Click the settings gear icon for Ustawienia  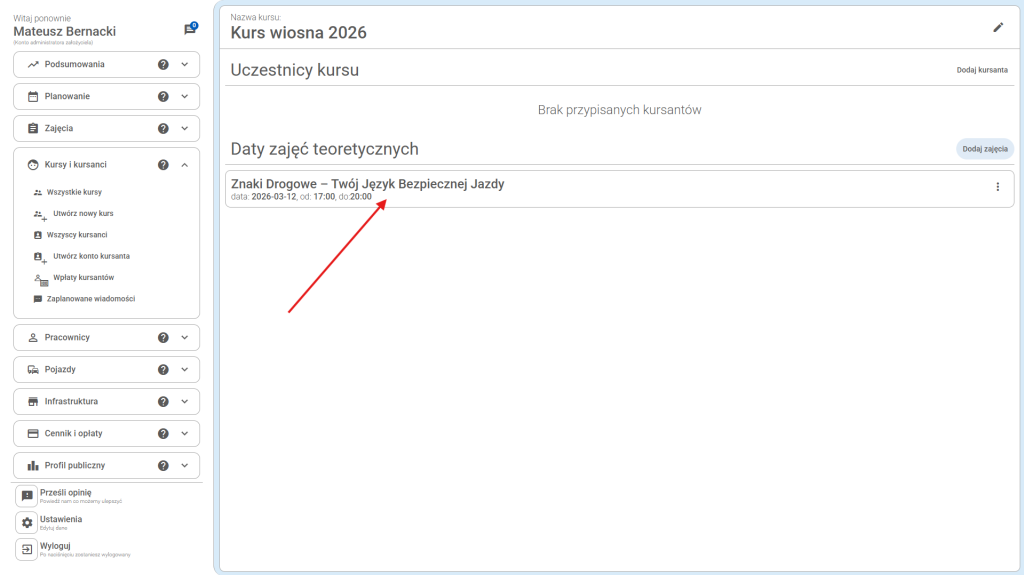click(27, 523)
